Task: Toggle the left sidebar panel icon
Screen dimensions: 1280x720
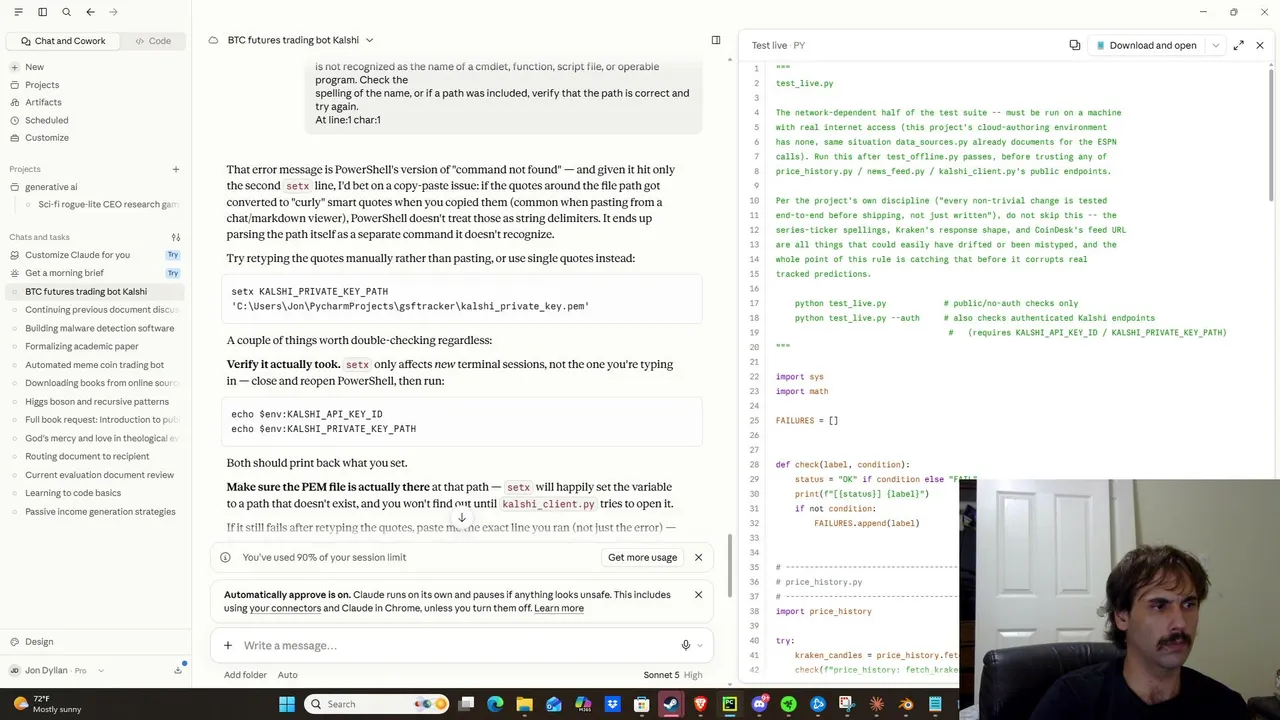Action: (42, 12)
